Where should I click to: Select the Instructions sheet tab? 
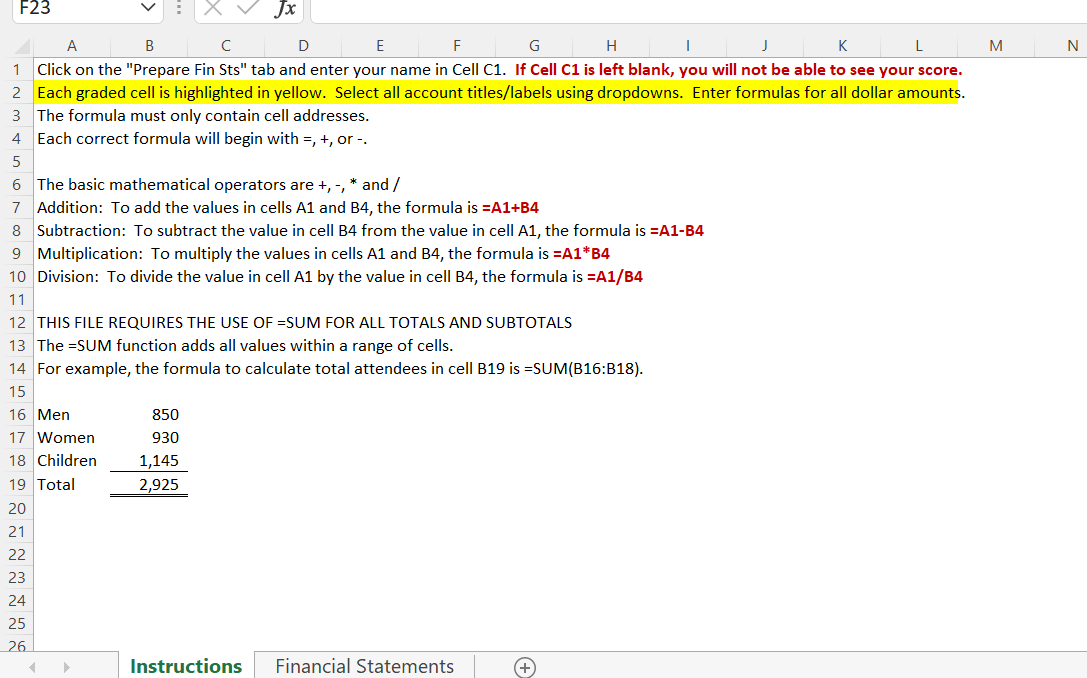click(x=185, y=665)
